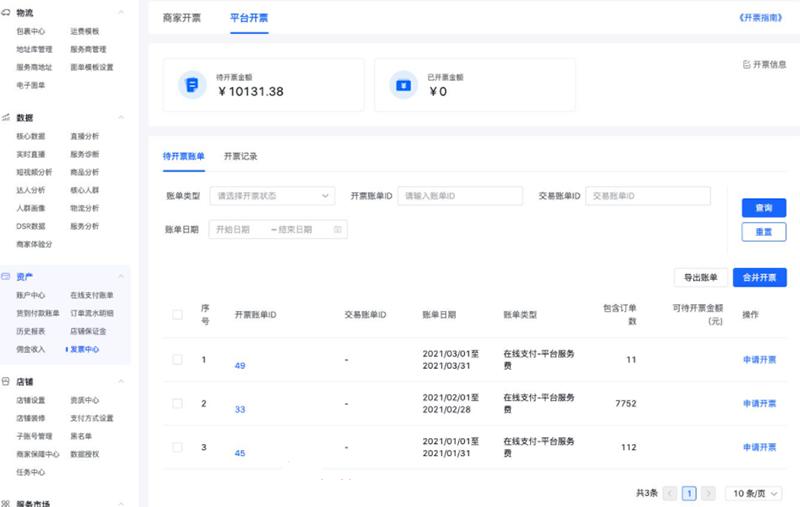
Task: Click the blue 已开票金额 icon
Action: point(403,85)
